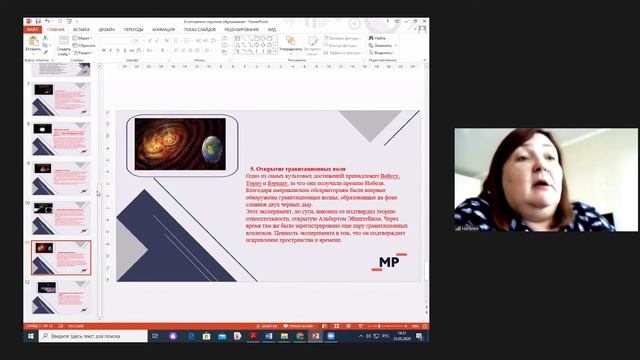Cut selection with the scissors icon
The width and height of the screenshot is (640, 360).
(x=45, y=38)
